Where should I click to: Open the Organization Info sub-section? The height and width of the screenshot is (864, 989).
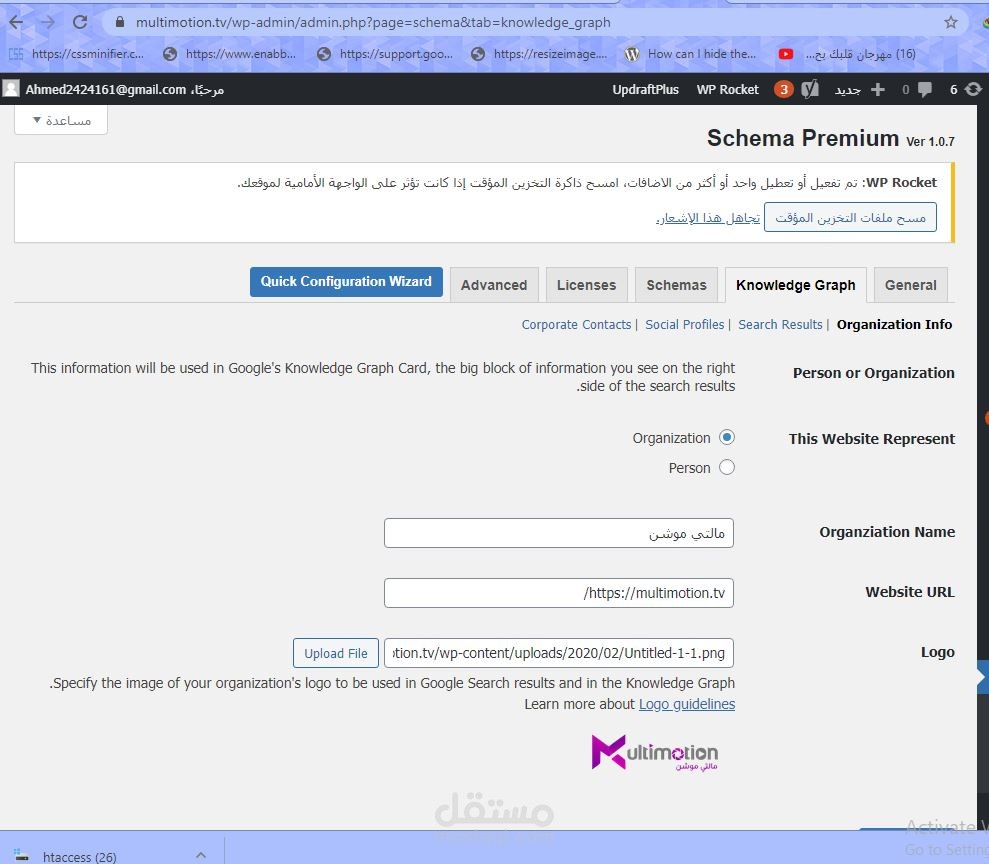click(894, 325)
